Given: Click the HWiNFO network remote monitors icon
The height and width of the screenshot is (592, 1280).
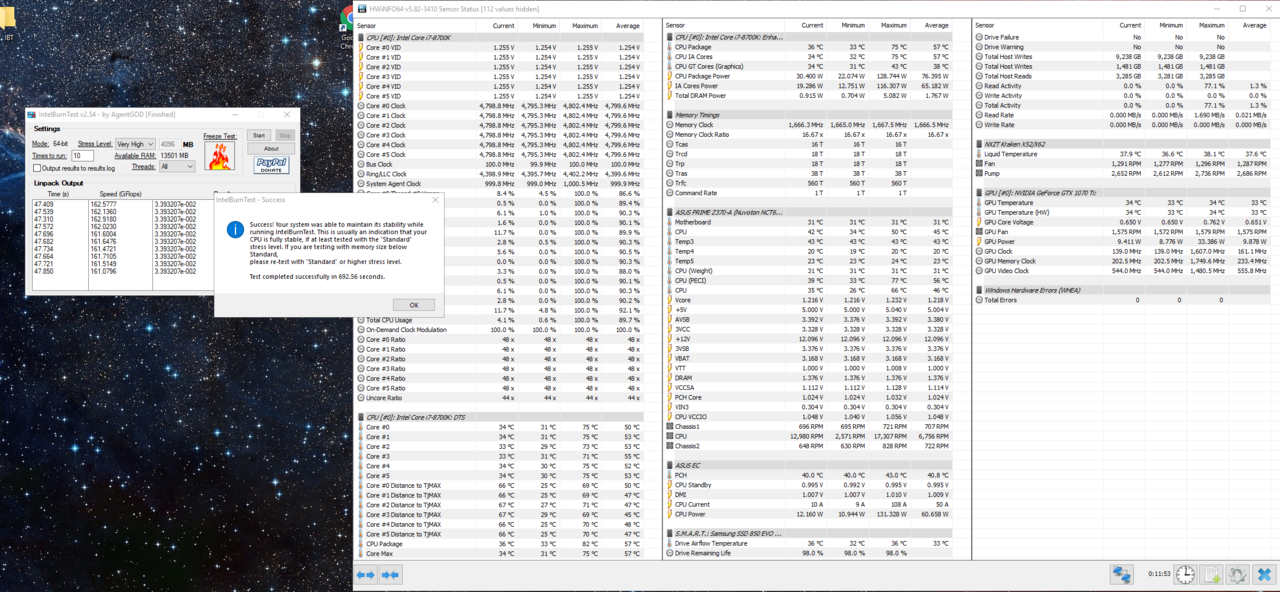Looking at the screenshot, I should pos(1121,575).
